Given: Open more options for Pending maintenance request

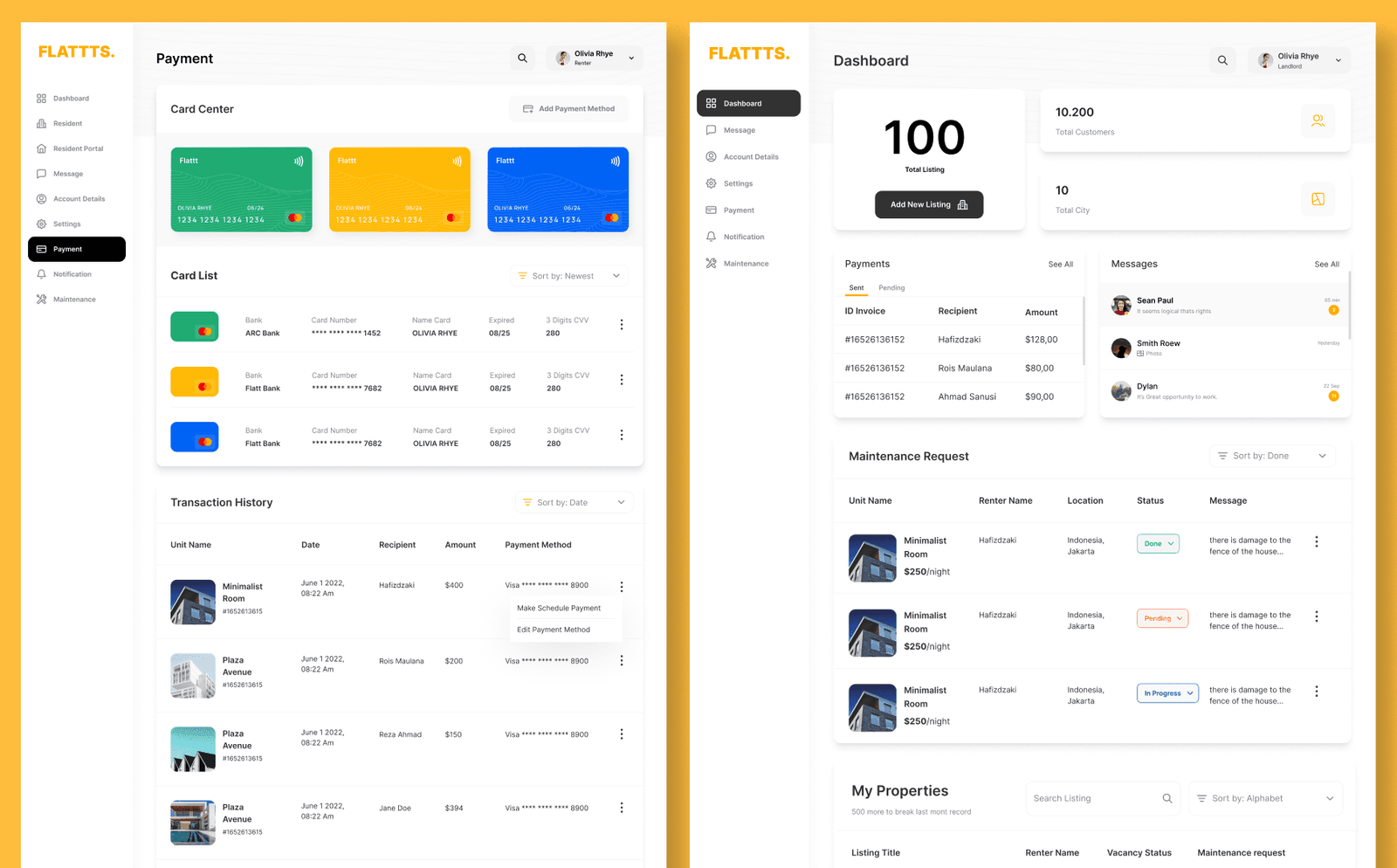Looking at the screenshot, I should tap(1317, 617).
